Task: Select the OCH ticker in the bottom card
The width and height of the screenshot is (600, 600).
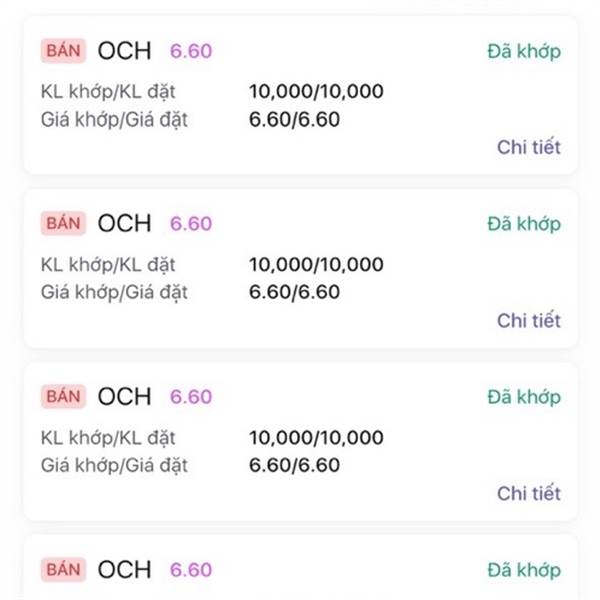Action: click(124, 570)
